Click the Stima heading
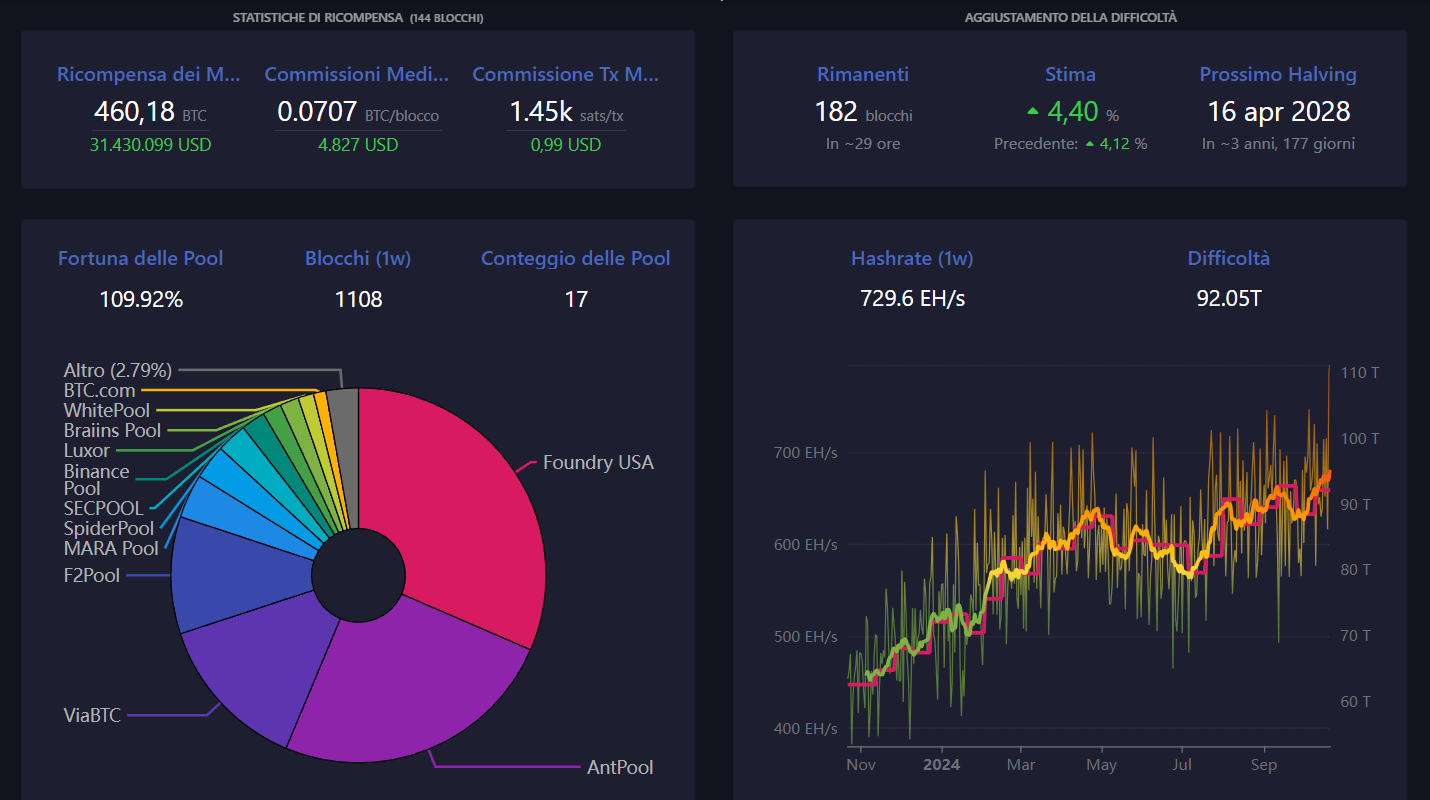The height and width of the screenshot is (800, 1430). click(1071, 74)
